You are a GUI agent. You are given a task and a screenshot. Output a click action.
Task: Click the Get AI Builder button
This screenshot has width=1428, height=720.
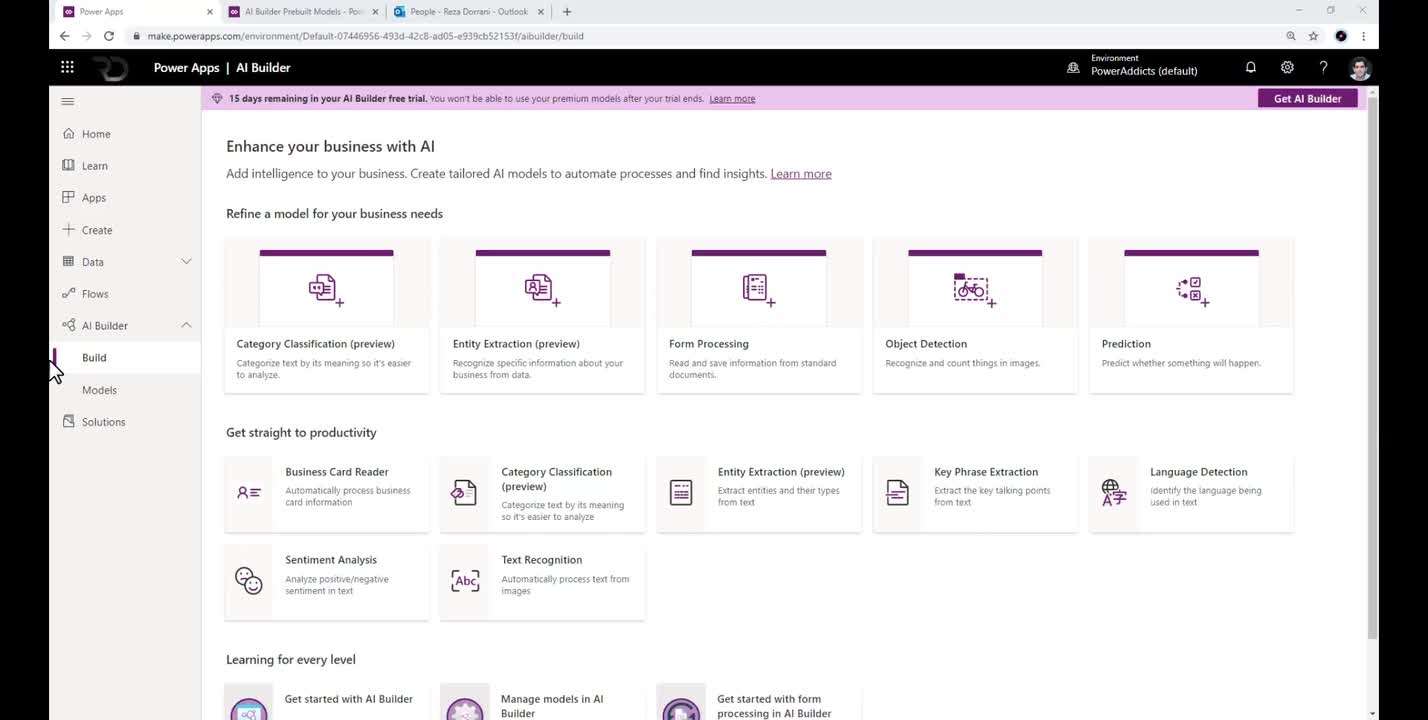coord(1307,99)
